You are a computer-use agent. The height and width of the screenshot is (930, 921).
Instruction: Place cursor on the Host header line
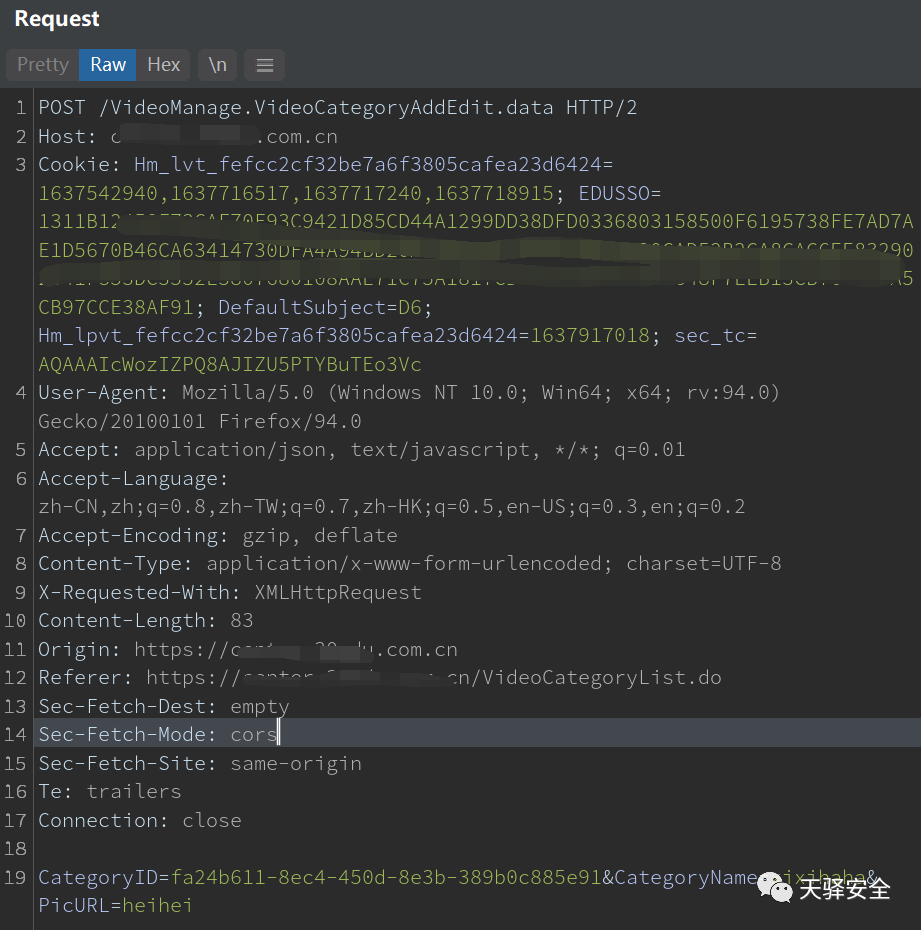tap(200, 137)
